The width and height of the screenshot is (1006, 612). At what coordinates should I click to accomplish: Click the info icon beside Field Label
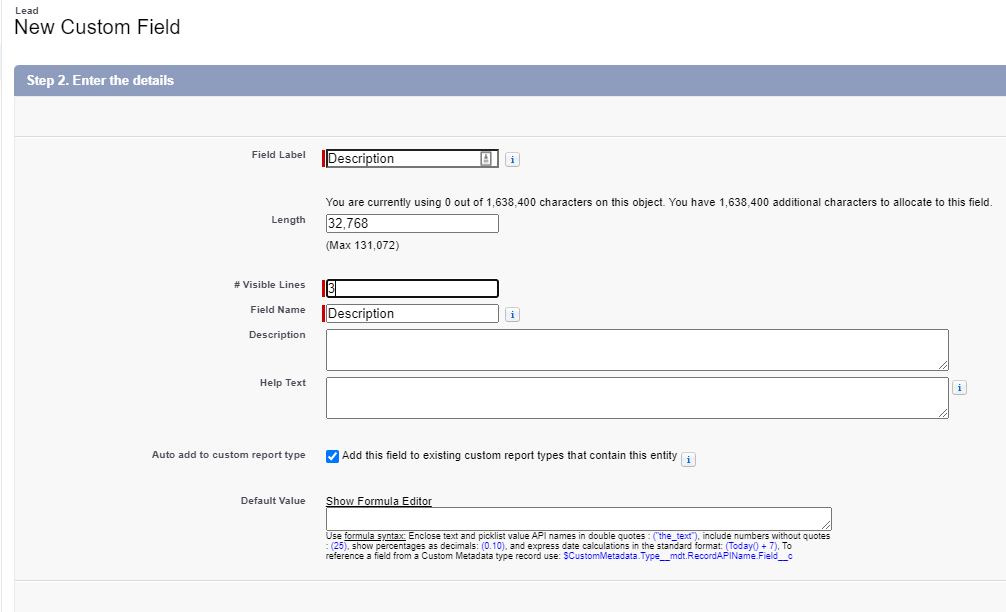(512, 158)
